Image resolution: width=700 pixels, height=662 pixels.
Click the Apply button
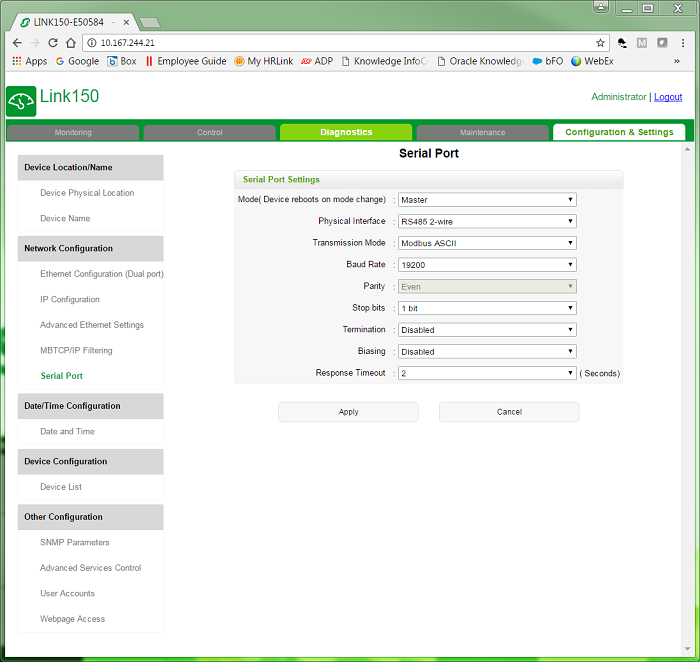coord(348,412)
